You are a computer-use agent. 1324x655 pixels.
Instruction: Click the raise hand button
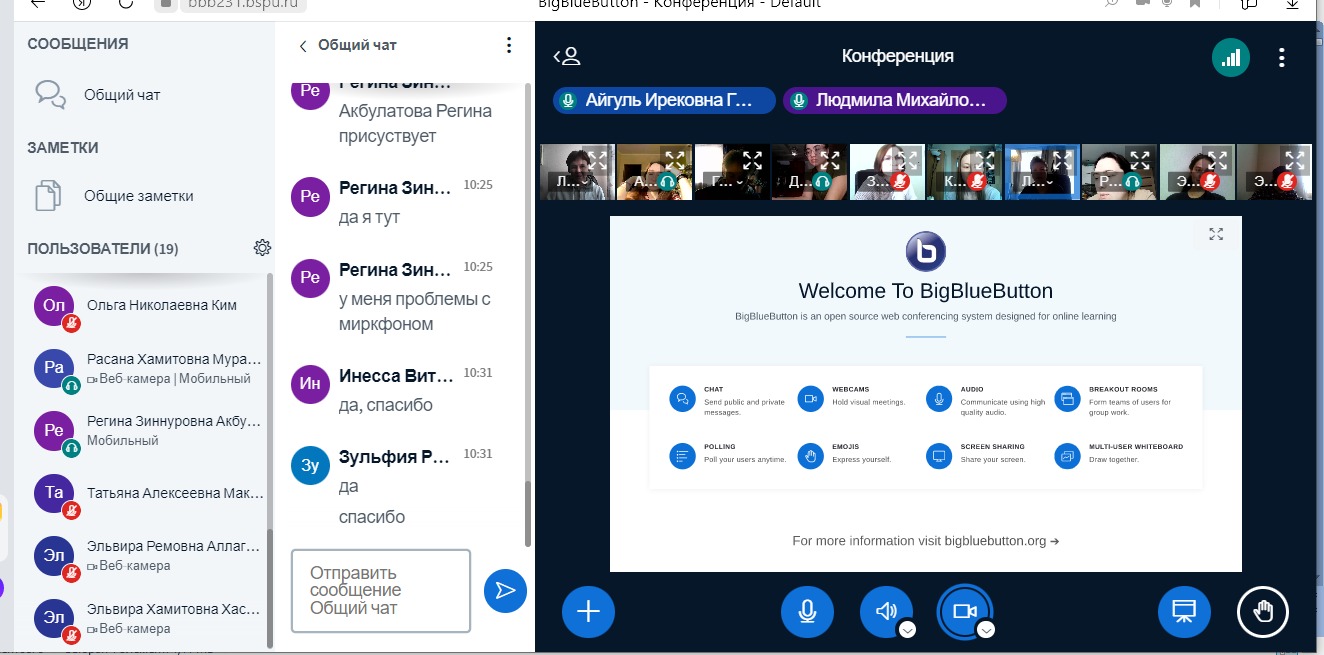pyautogui.click(x=1263, y=611)
